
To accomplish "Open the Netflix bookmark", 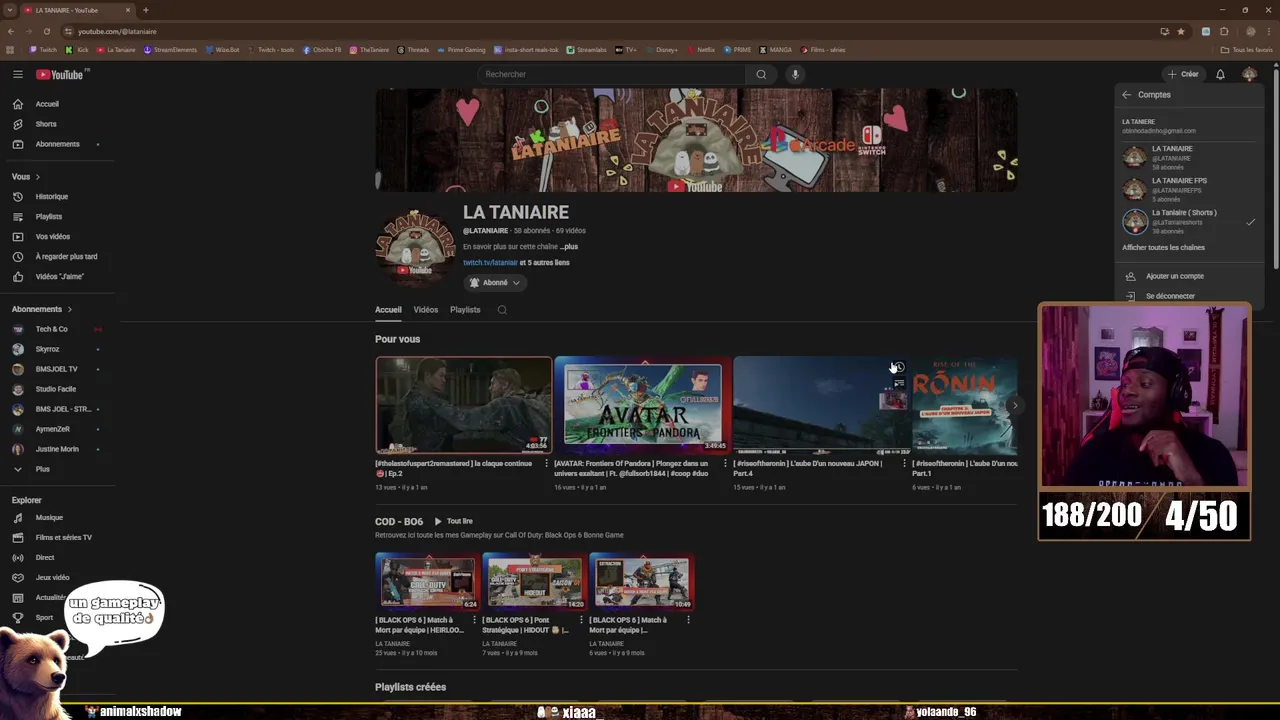I will [700, 50].
